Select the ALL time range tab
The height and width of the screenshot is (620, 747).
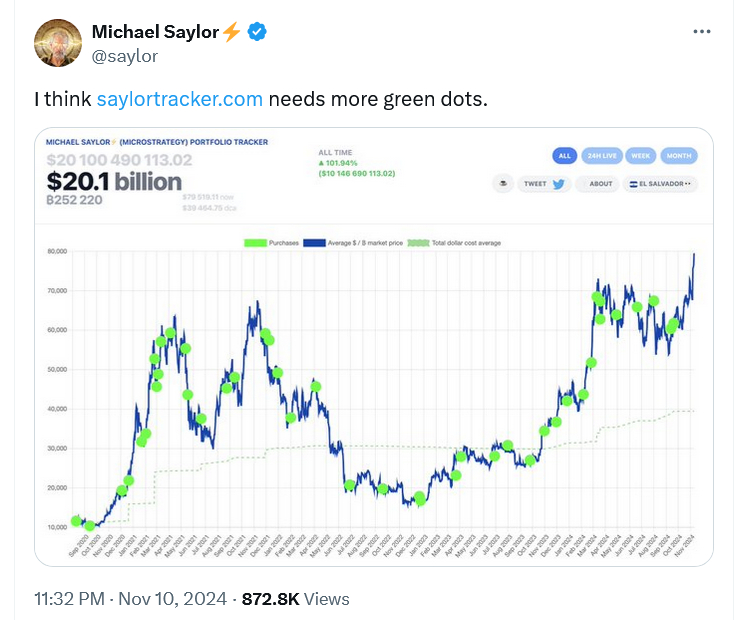[564, 156]
